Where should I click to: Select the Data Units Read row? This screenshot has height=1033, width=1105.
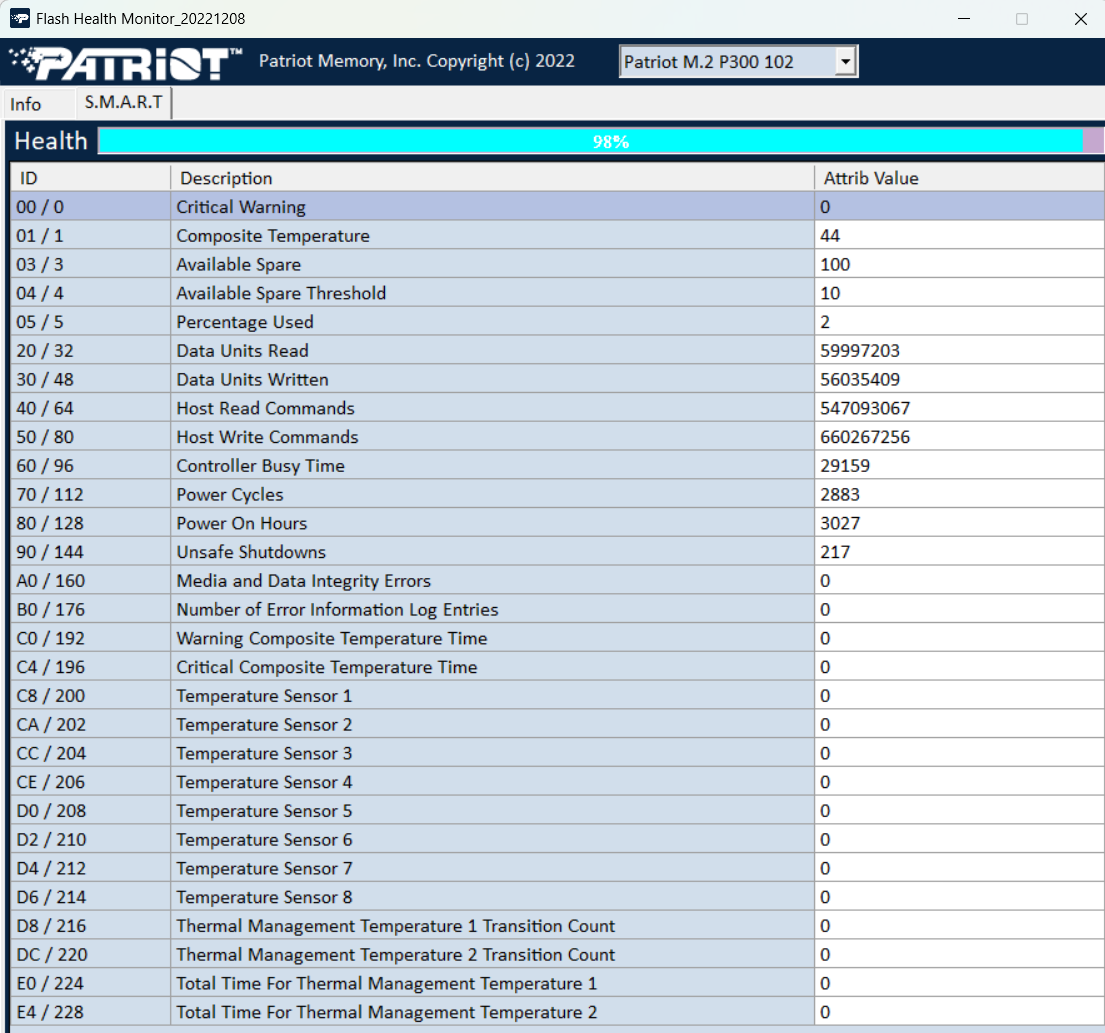(557, 351)
